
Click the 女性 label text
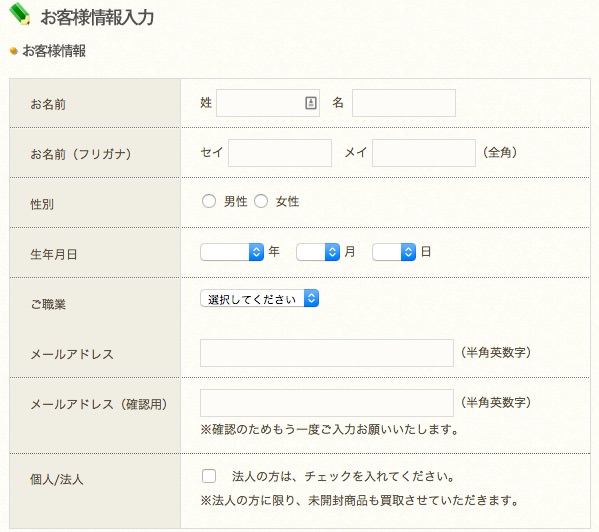[287, 201]
